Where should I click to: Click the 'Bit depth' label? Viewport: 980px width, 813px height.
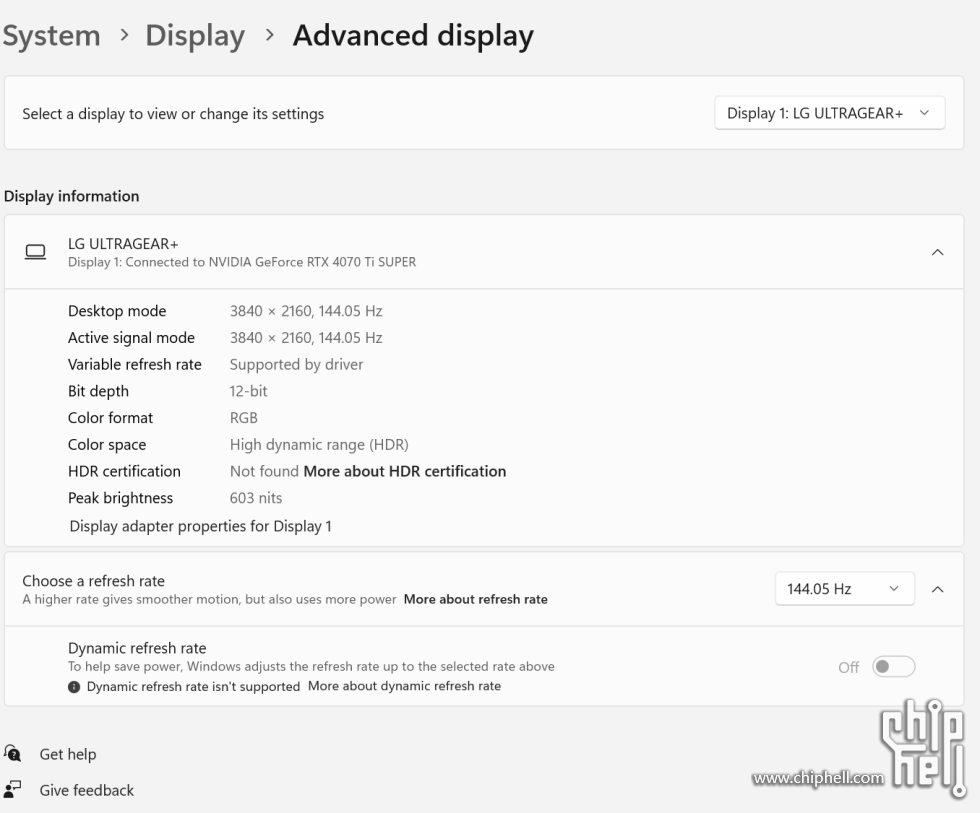(x=98, y=391)
